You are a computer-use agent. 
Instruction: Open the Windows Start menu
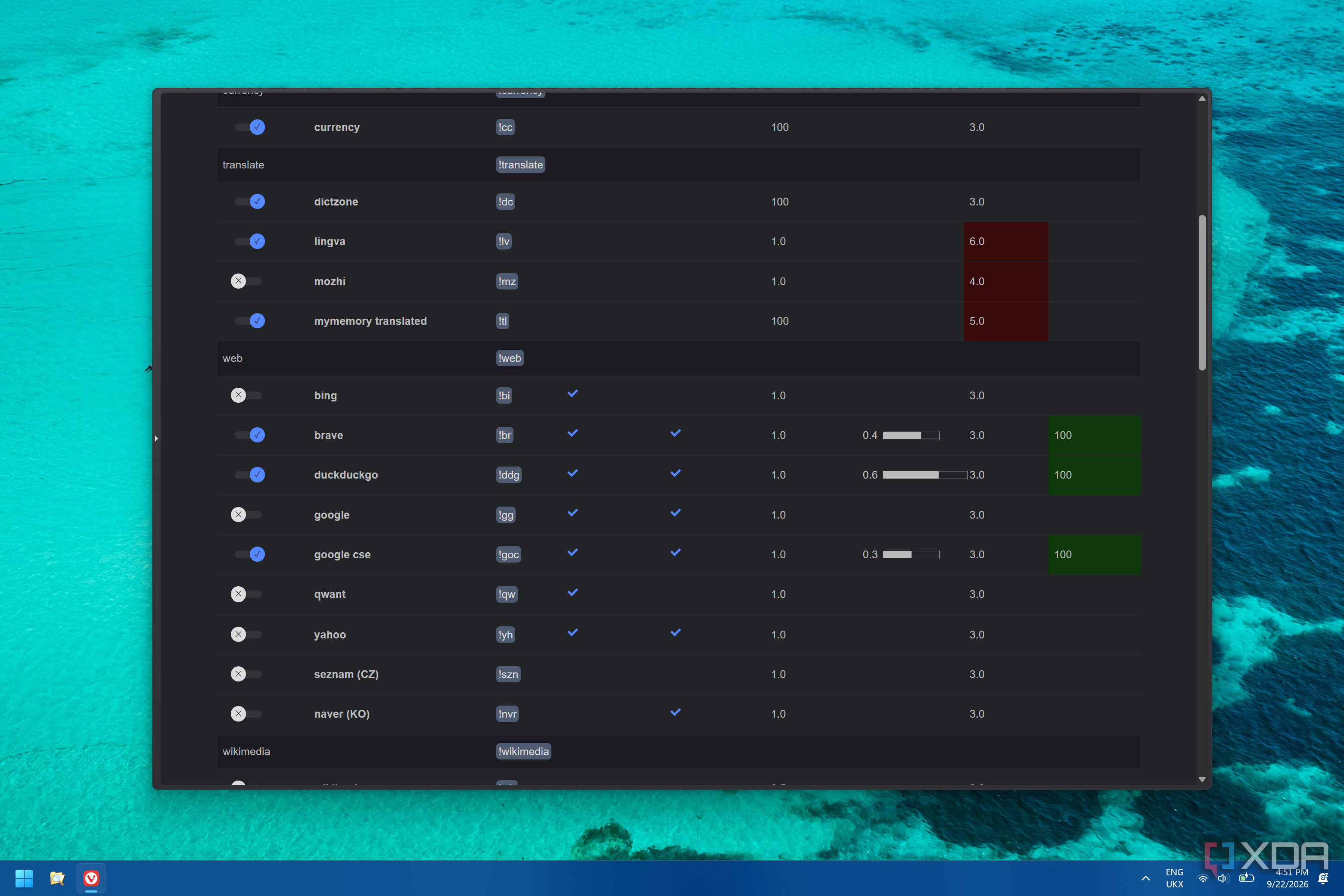click(x=24, y=878)
